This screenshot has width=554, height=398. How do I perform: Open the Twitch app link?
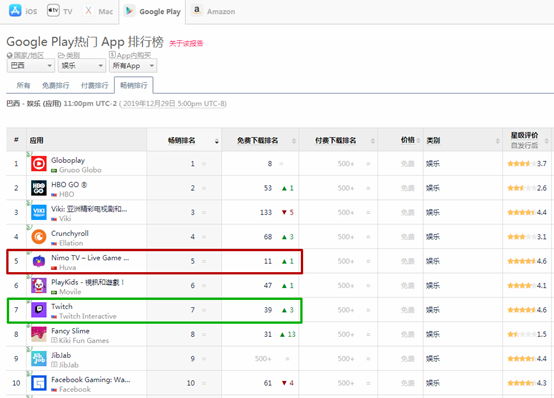click(62, 306)
